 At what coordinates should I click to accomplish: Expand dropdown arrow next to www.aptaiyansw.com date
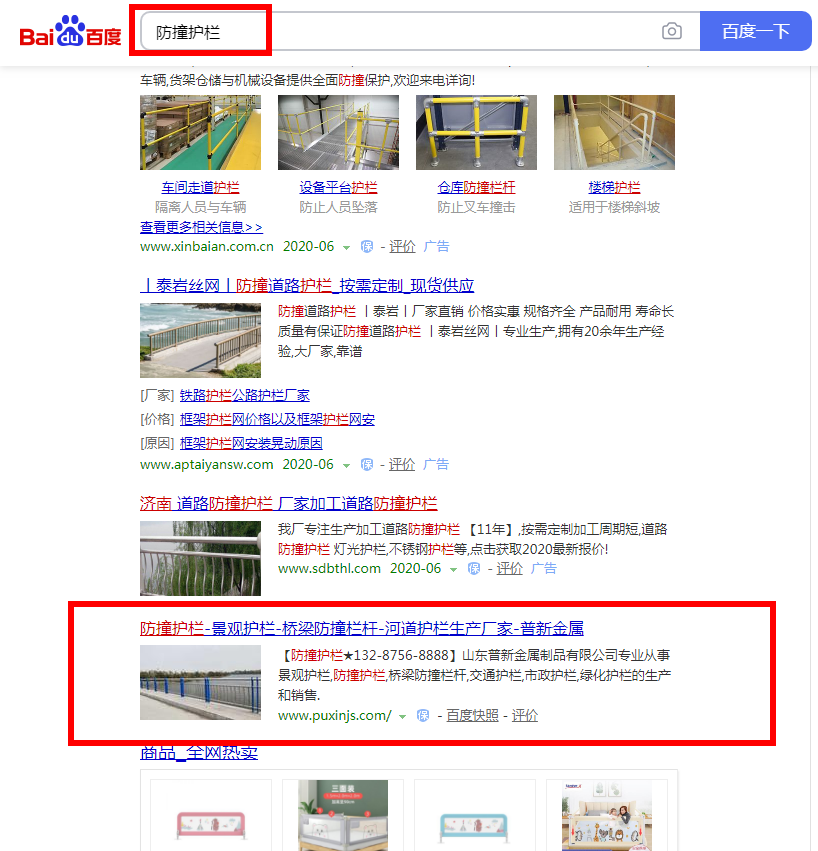(346, 466)
